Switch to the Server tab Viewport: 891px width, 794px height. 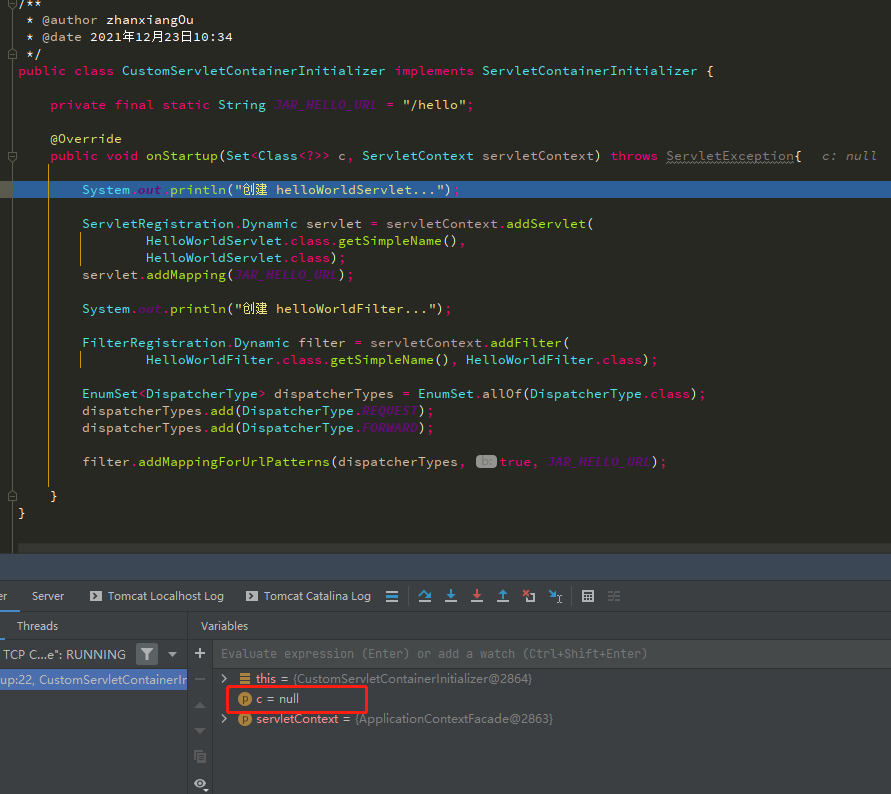tap(48, 596)
